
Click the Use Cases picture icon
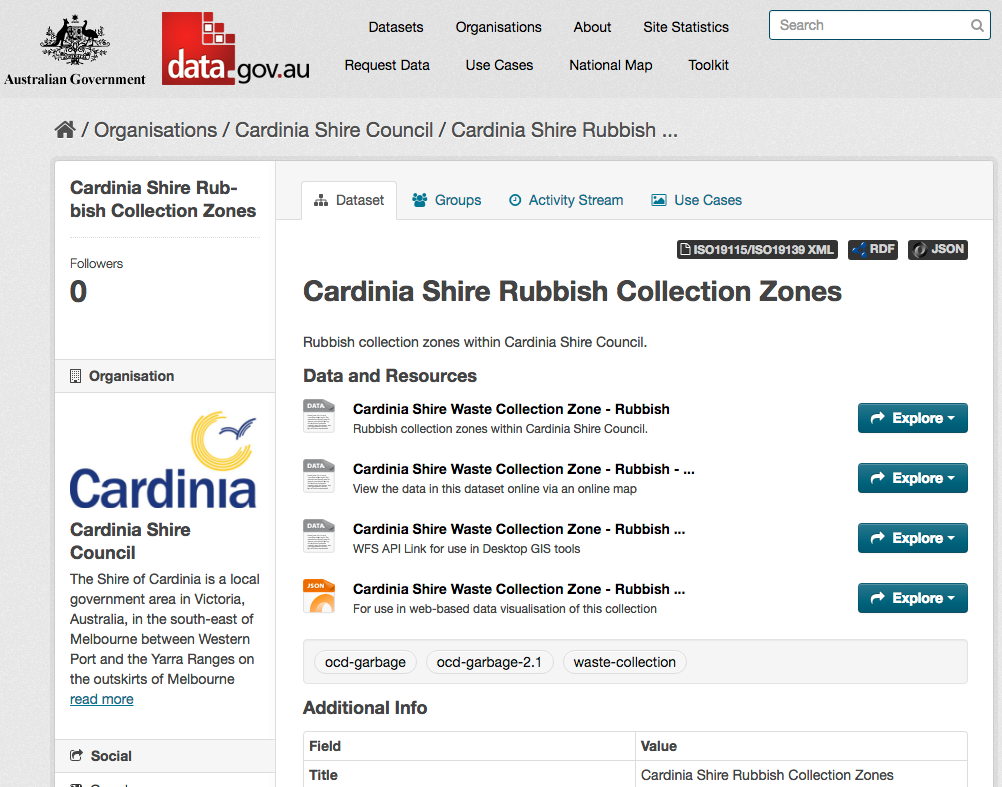[x=659, y=200]
